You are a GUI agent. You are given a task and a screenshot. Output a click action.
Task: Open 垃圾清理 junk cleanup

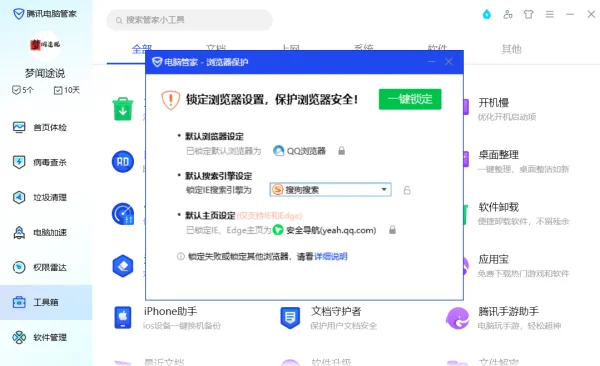coord(46,198)
